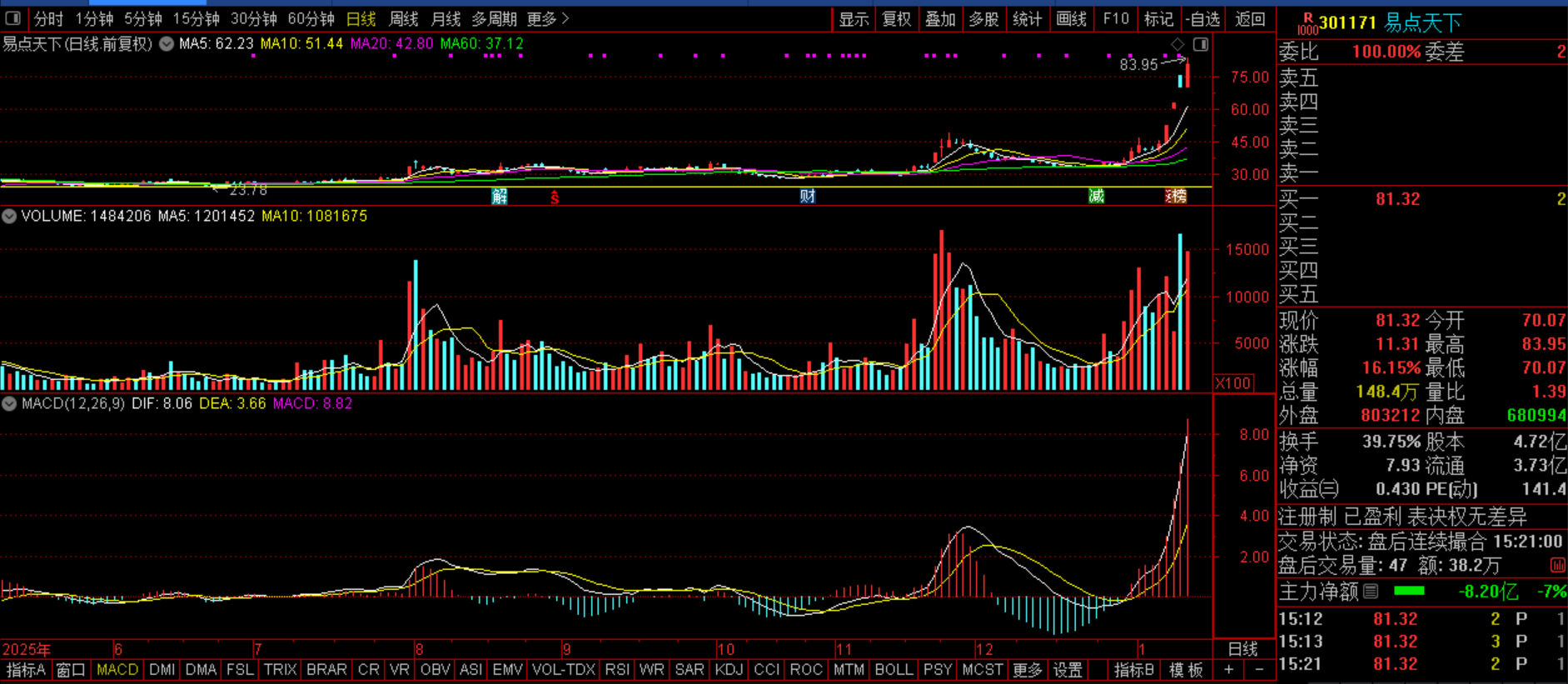Click the stock code 301171
Viewport: 1568px width, 684px height.
(1347, 22)
